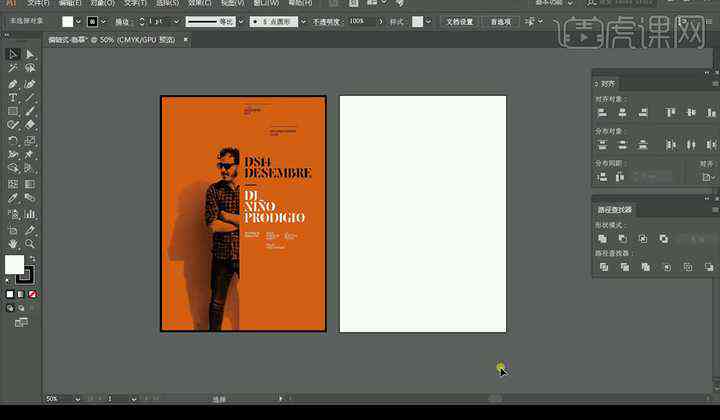Open the 文件(F) menu
This screenshot has width=720, height=420.
pos(38,3)
